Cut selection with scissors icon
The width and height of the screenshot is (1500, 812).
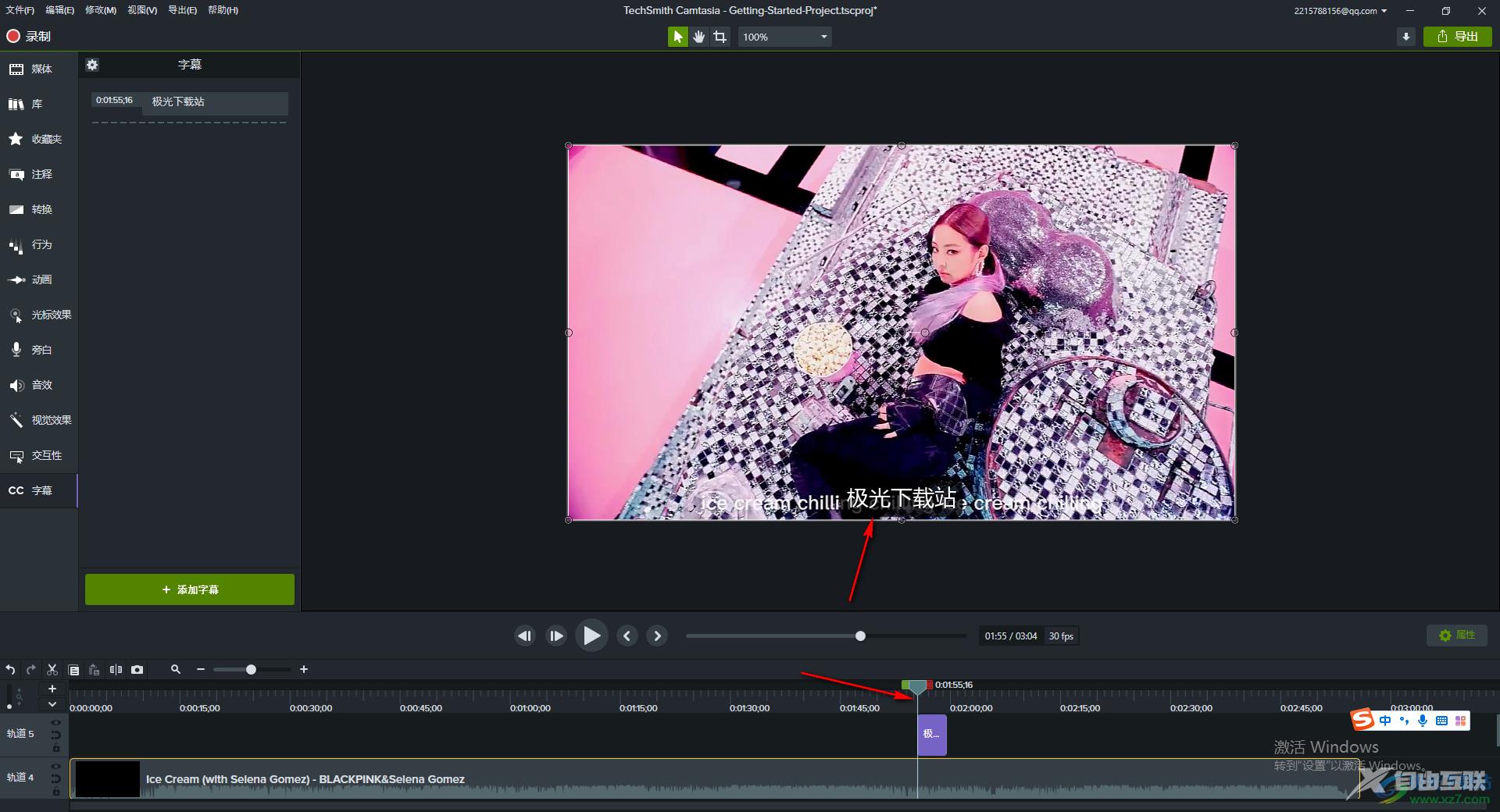pos(52,670)
